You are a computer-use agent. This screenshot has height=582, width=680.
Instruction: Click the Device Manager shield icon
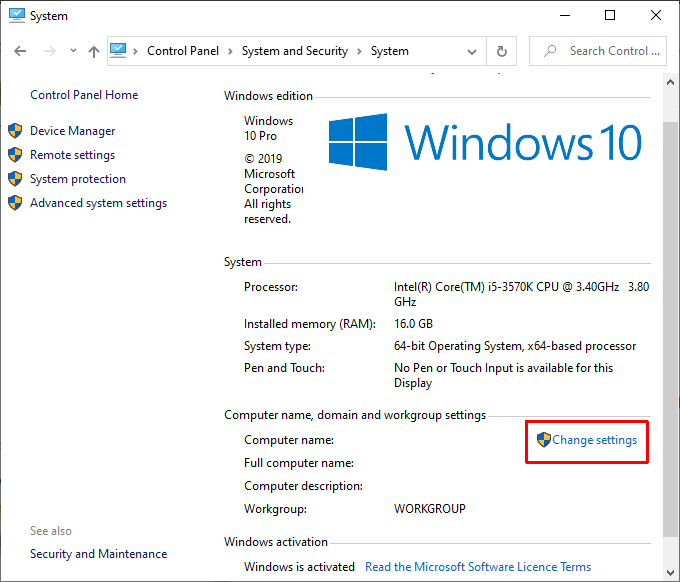click(x=15, y=131)
